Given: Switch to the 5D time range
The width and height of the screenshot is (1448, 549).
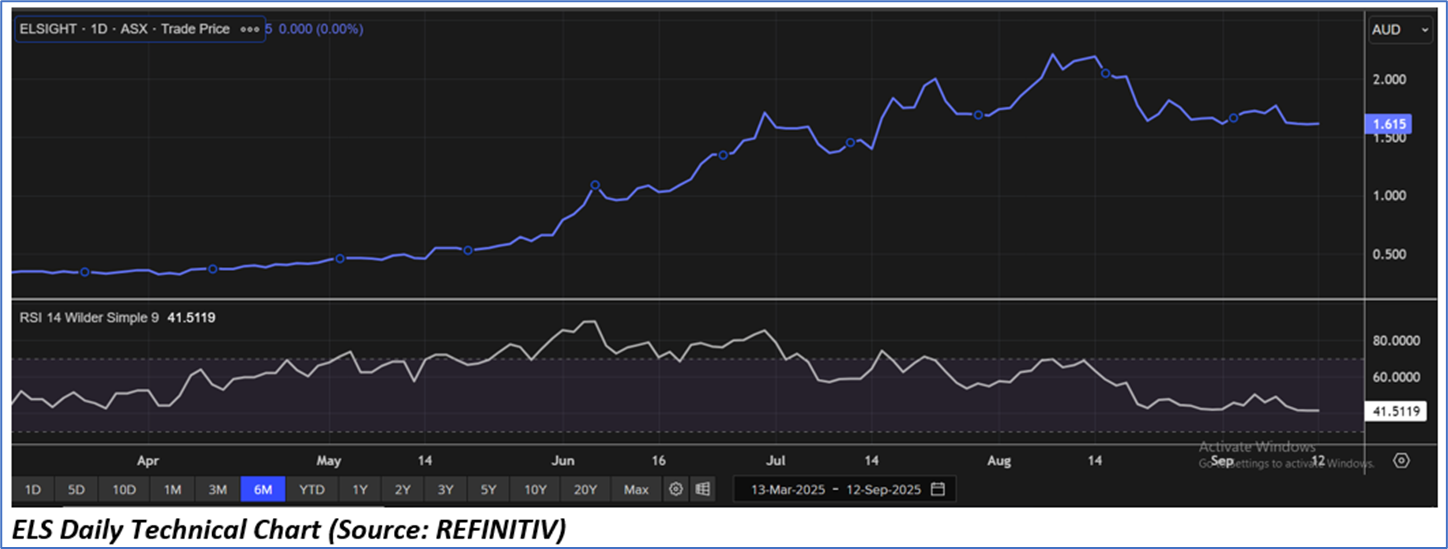Looking at the screenshot, I should (76, 489).
